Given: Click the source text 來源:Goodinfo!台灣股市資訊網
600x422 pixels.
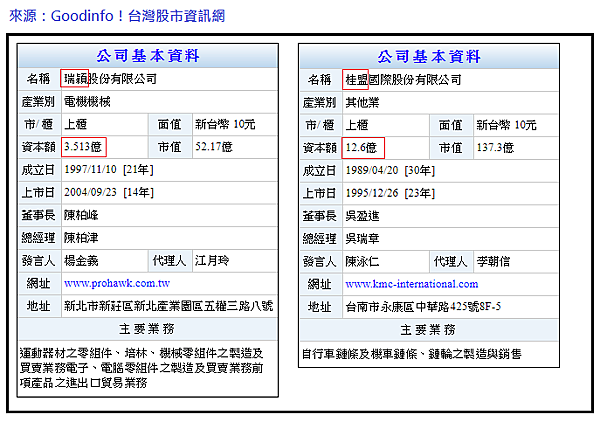Looking at the screenshot, I should coord(117,16).
